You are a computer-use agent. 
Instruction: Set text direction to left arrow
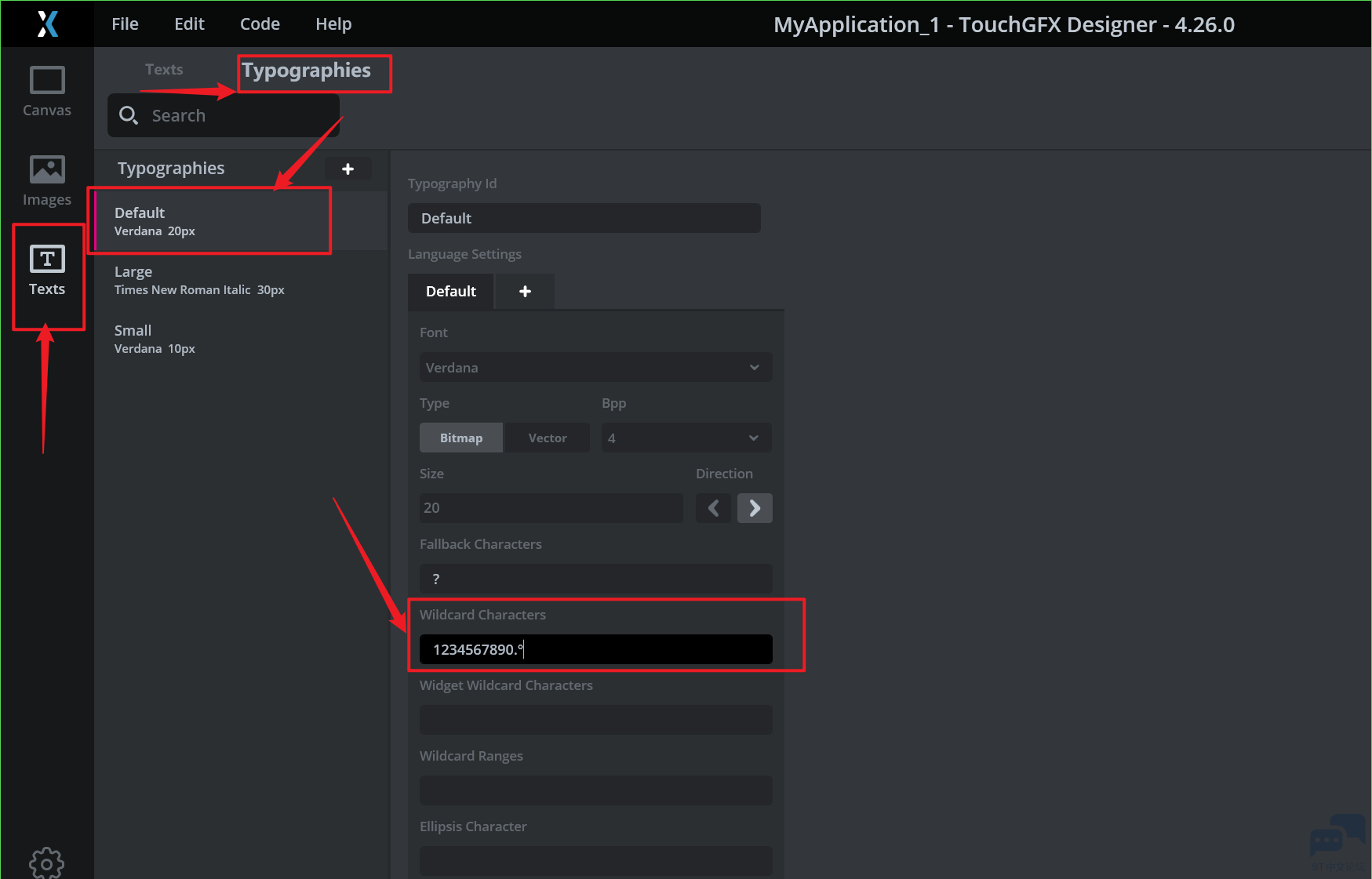point(713,508)
